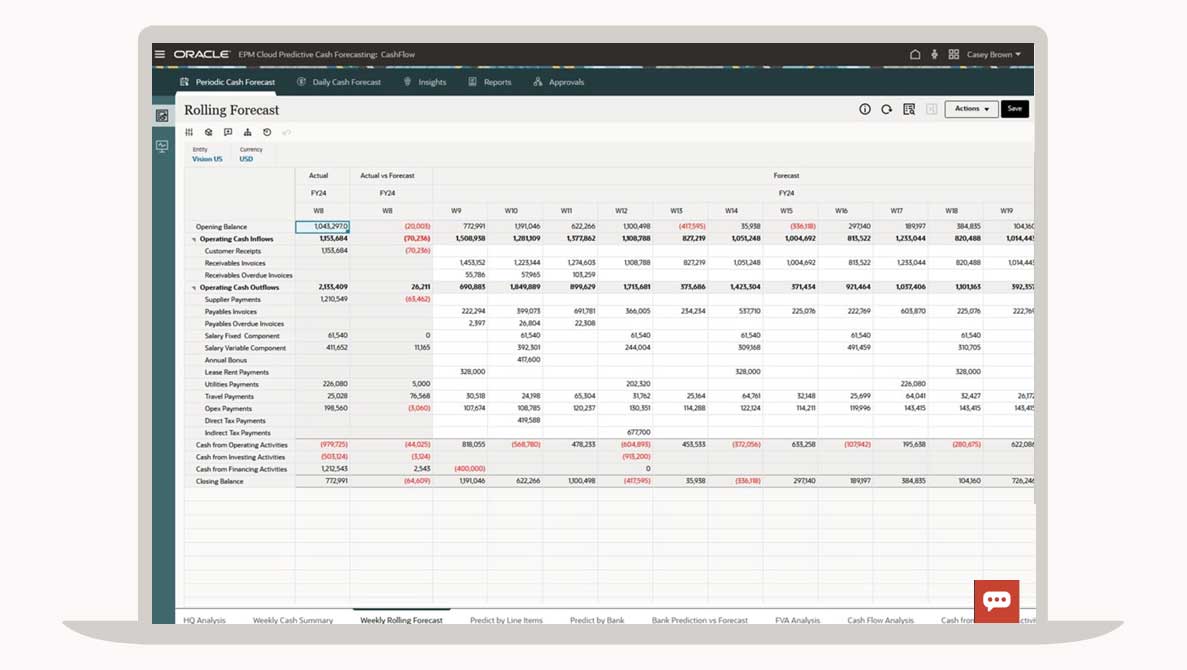Click the form information icon
The image size is (1187, 670).
pyautogui.click(x=865, y=109)
